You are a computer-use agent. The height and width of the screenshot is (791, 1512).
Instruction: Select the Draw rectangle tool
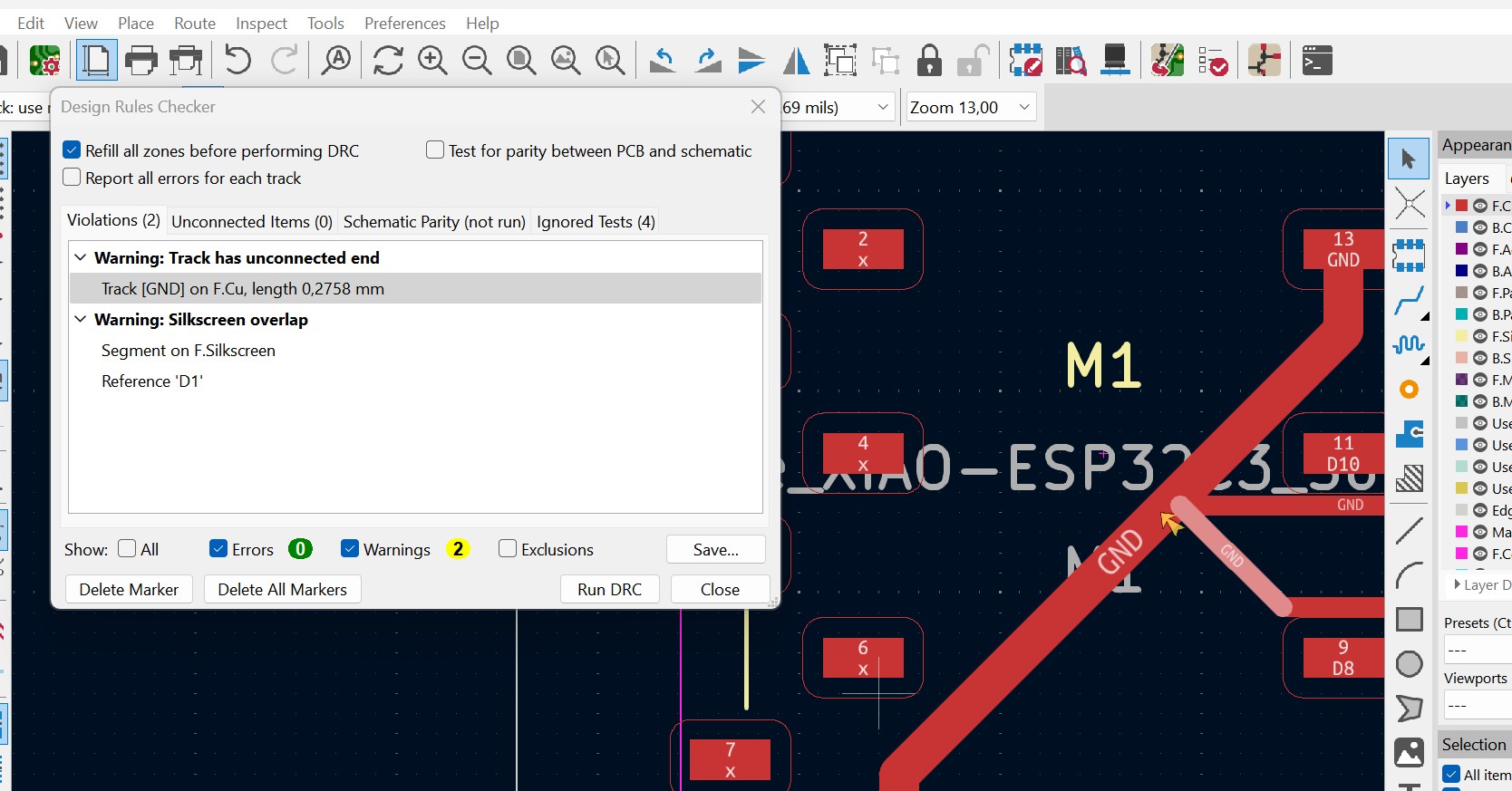[x=1409, y=620]
